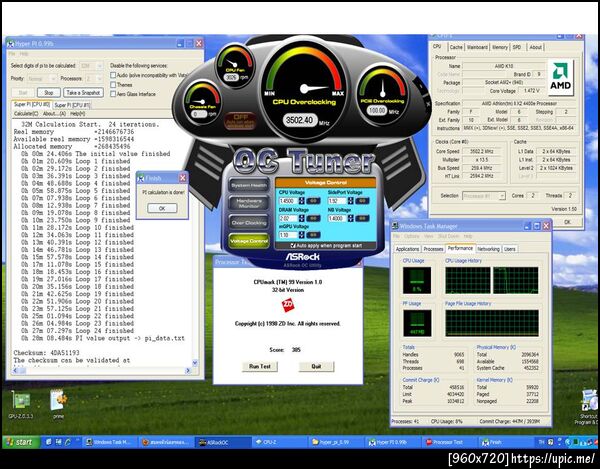Screen dimensions: 600x469
Task: Click the Chassis Fan gauge in OC Tuner
Action: pyautogui.click(x=202, y=101)
